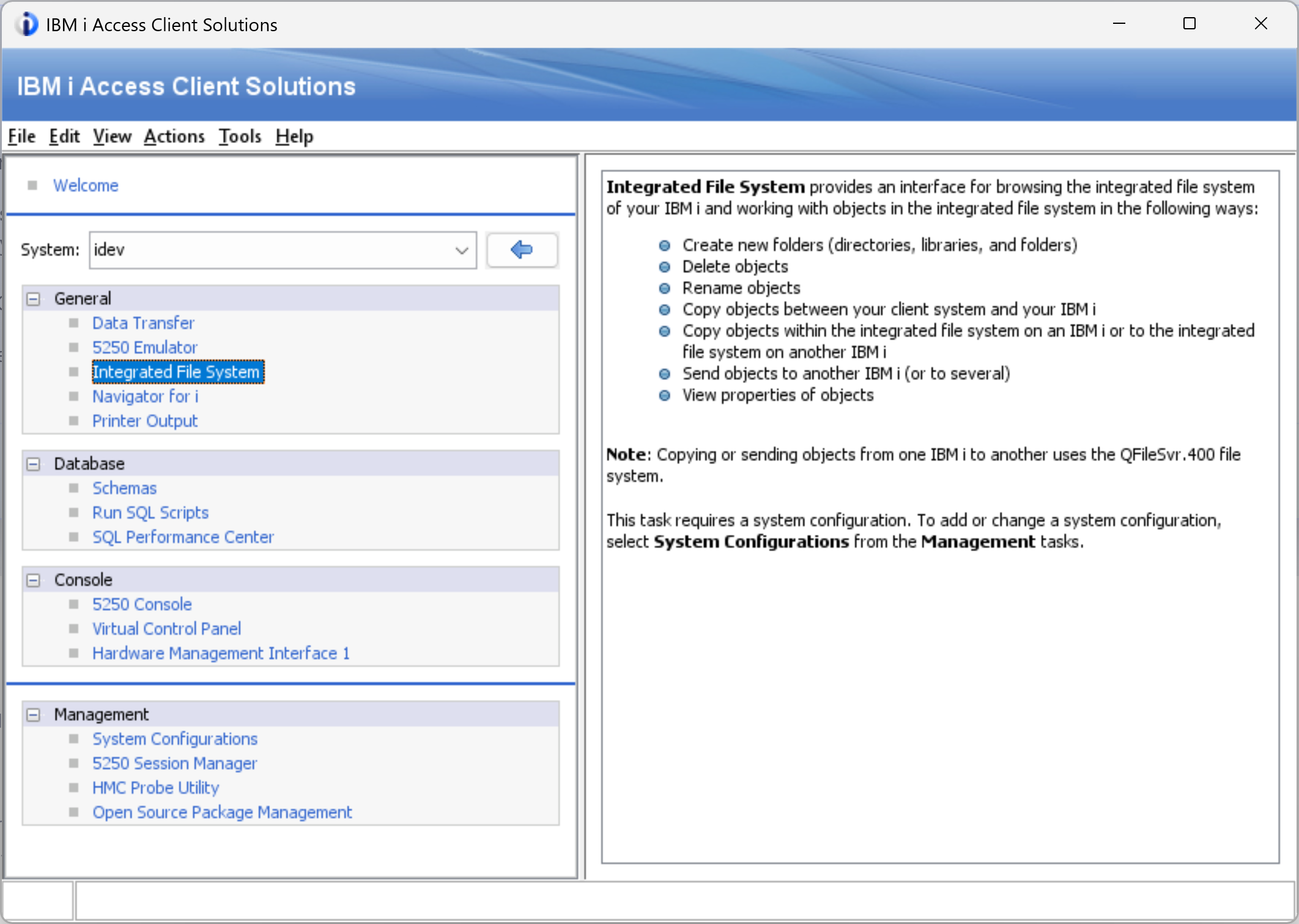Open the File menu
This screenshot has height=924, width=1299.
[21, 136]
